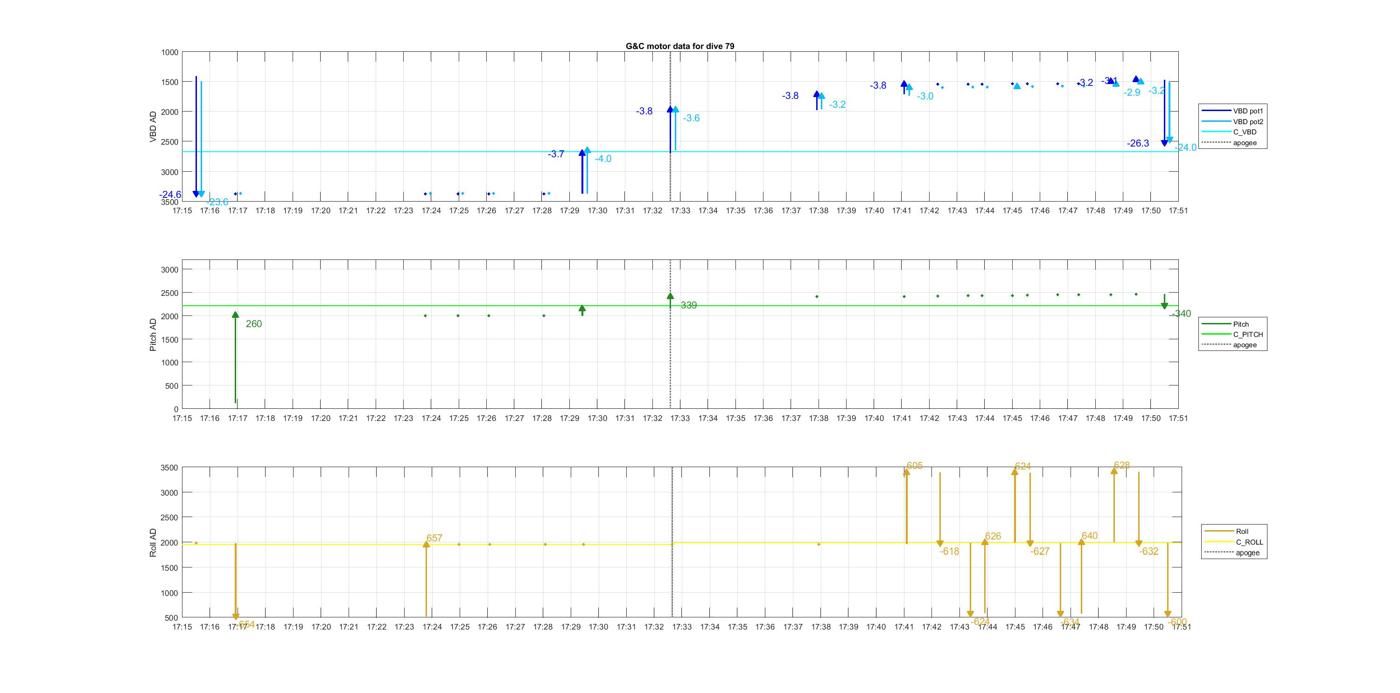Viewport: 1400px width, 693px height.
Task: Click the '-24.6' data label
Action: pyautogui.click(x=170, y=195)
